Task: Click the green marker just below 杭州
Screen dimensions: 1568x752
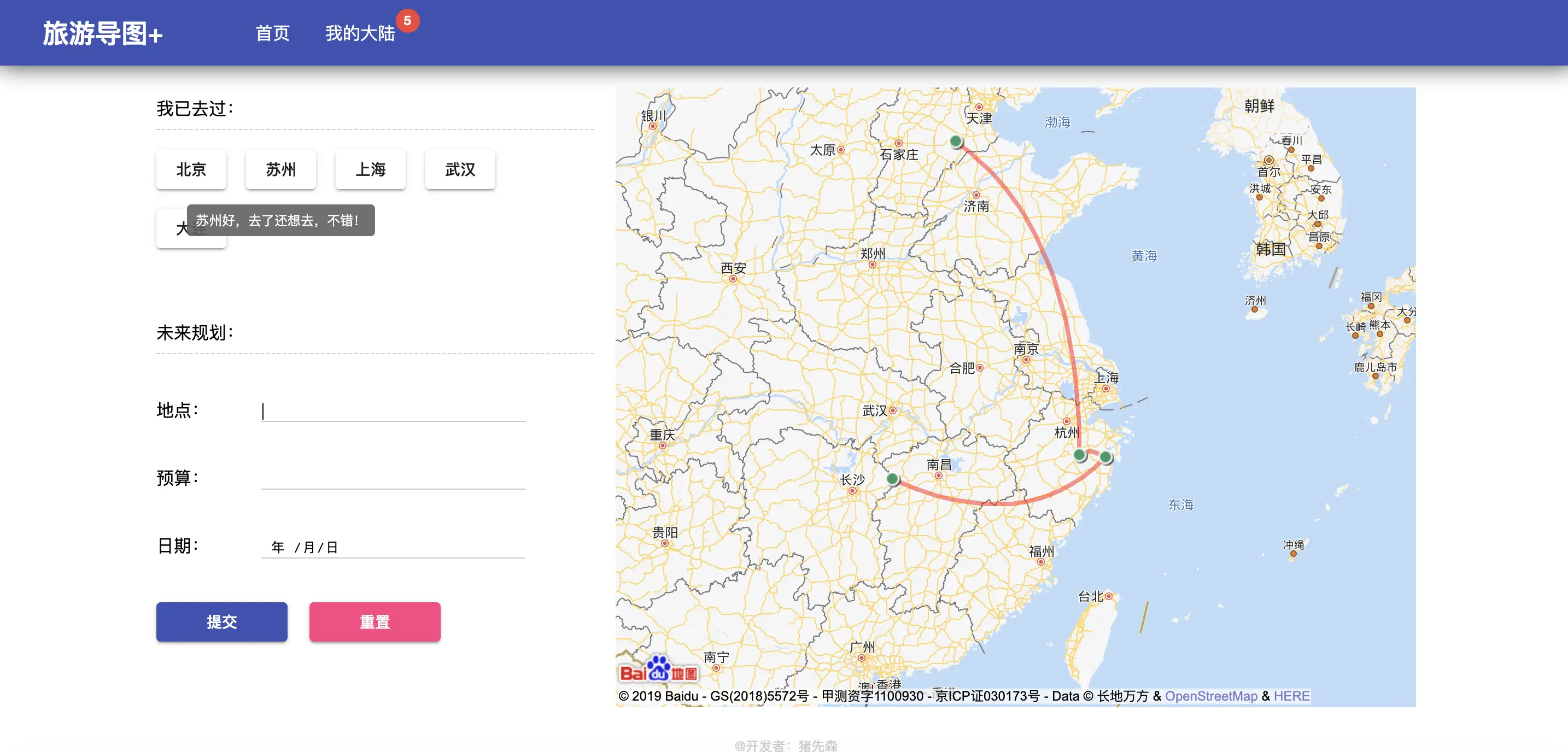Action: click(x=1080, y=455)
